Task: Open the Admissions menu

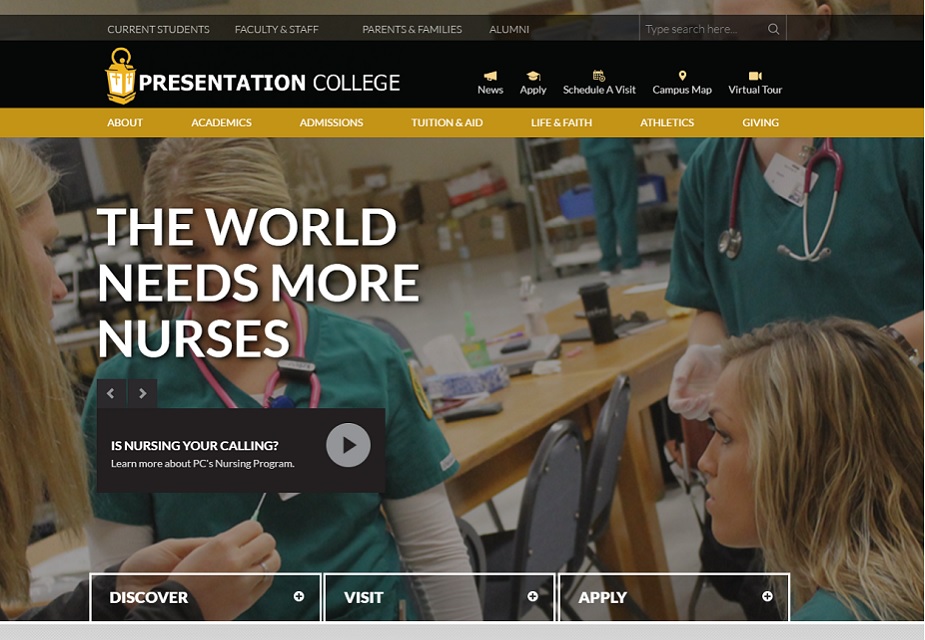Action: pyautogui.click(x=331, y=123)
